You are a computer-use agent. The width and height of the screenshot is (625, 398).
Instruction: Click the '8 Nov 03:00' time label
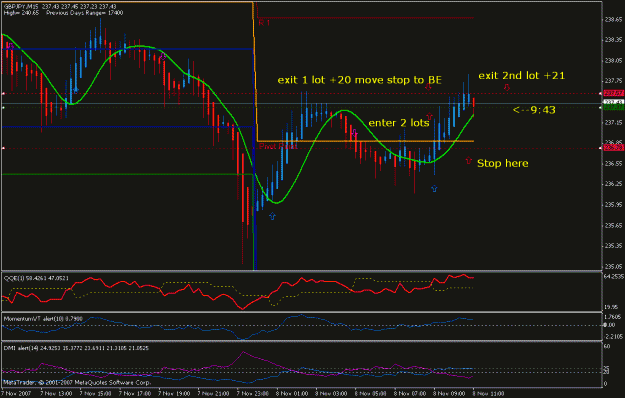332,394
